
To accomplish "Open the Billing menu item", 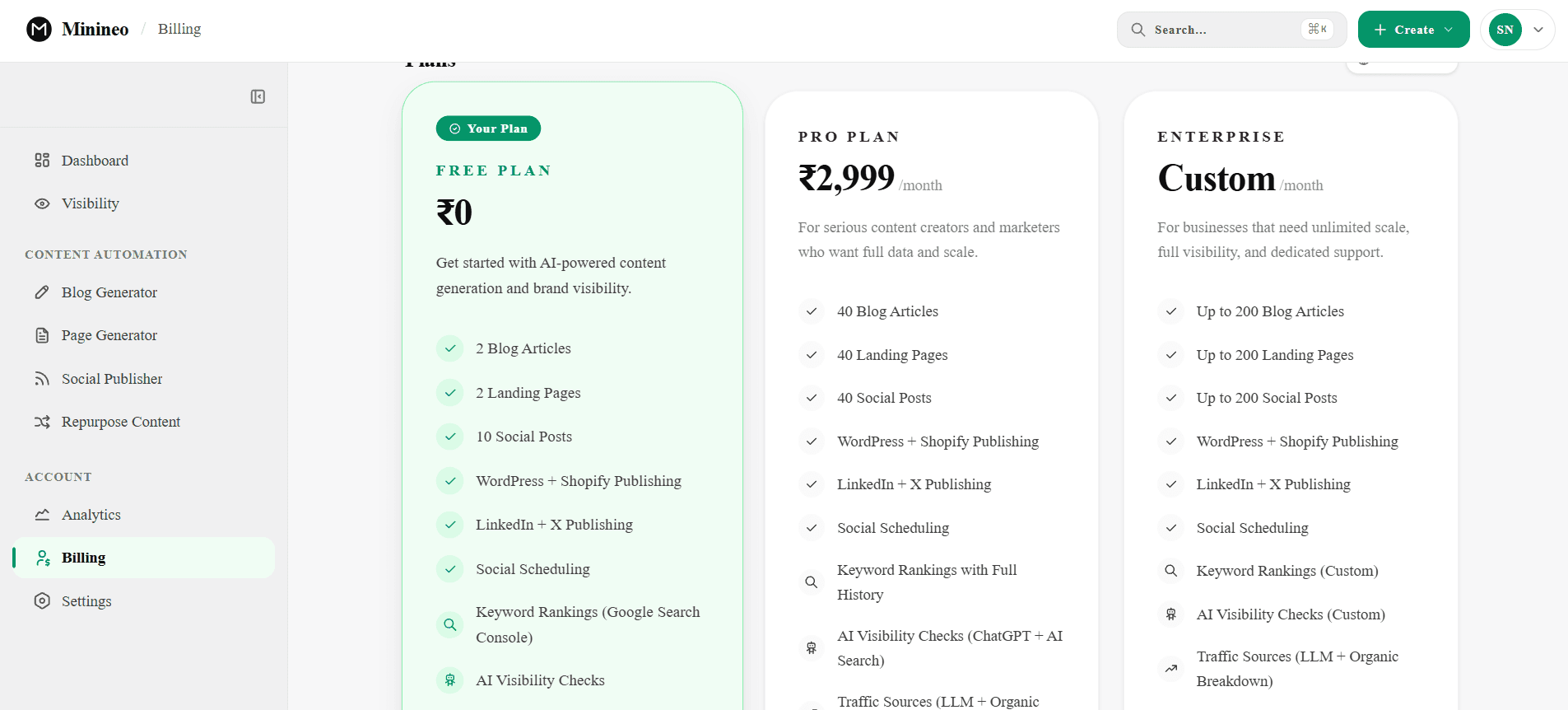I will click(x=144, y=558).
